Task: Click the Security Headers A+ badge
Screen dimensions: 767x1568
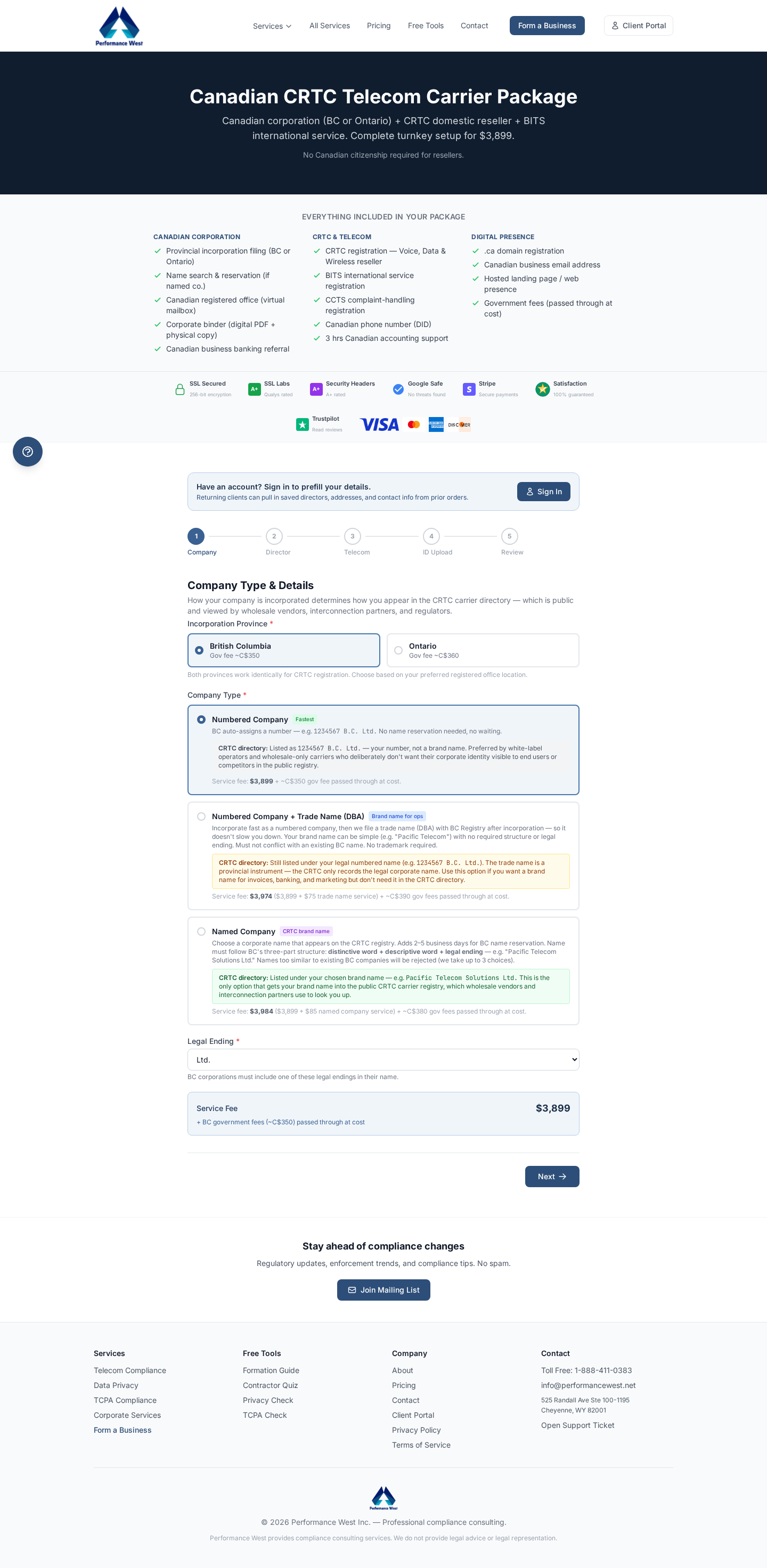Action: click(x=316, y=389)
